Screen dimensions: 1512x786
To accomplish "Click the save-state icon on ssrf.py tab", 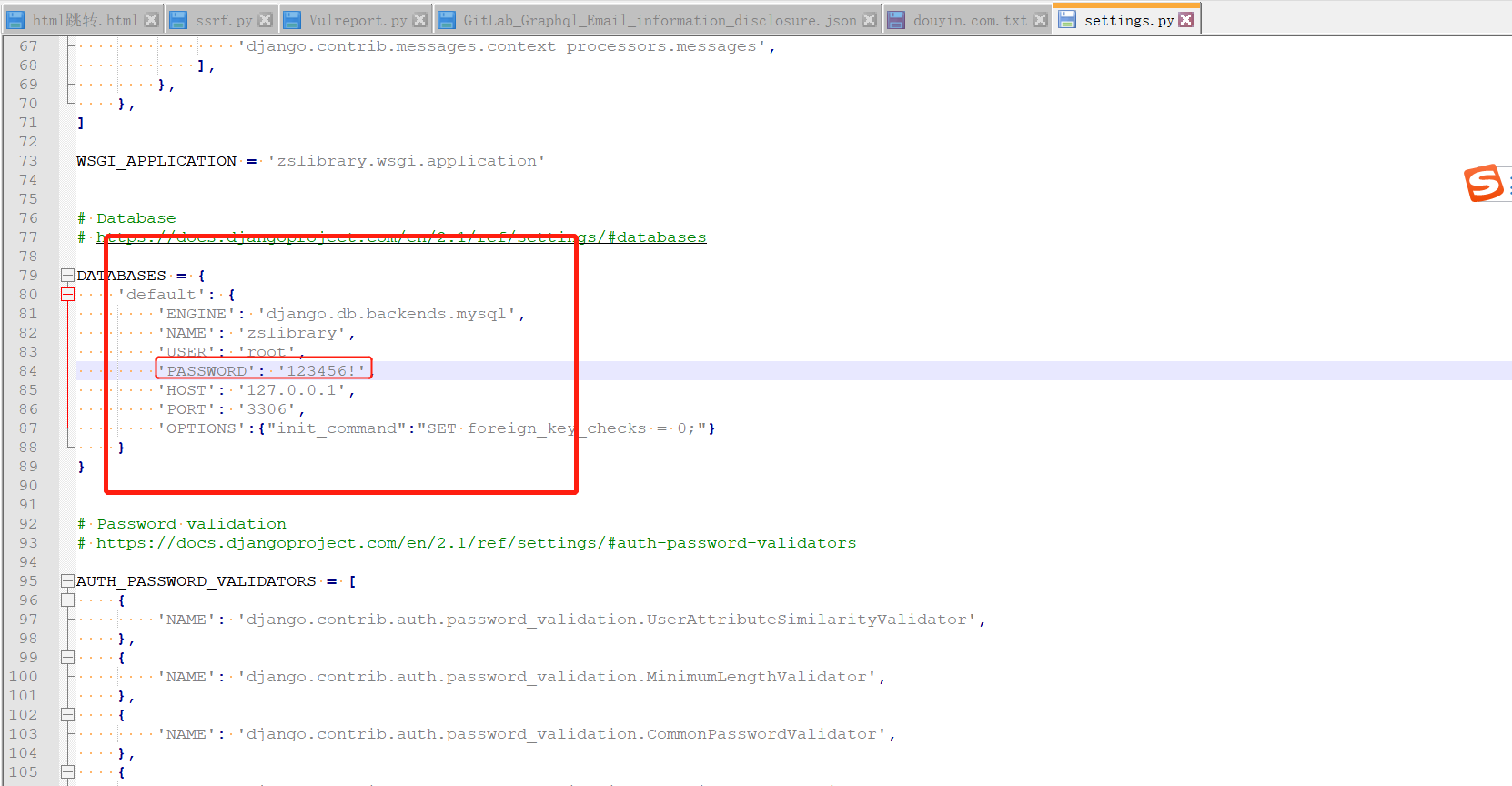I will click(178, 20).
